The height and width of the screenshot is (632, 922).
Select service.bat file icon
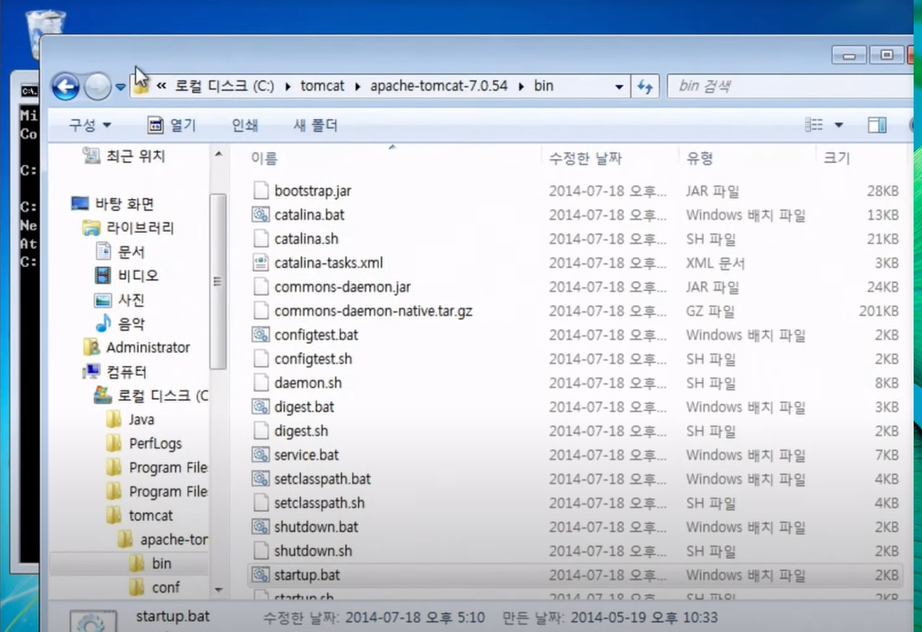tap(260, 455)
